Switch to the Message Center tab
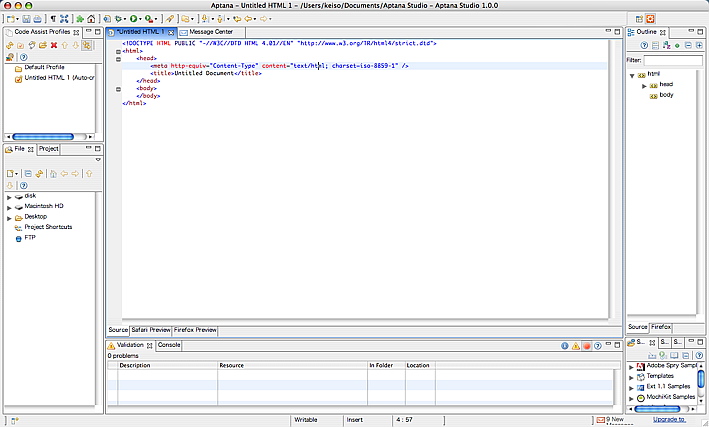The image size is (709, 427). click(211, 32)
